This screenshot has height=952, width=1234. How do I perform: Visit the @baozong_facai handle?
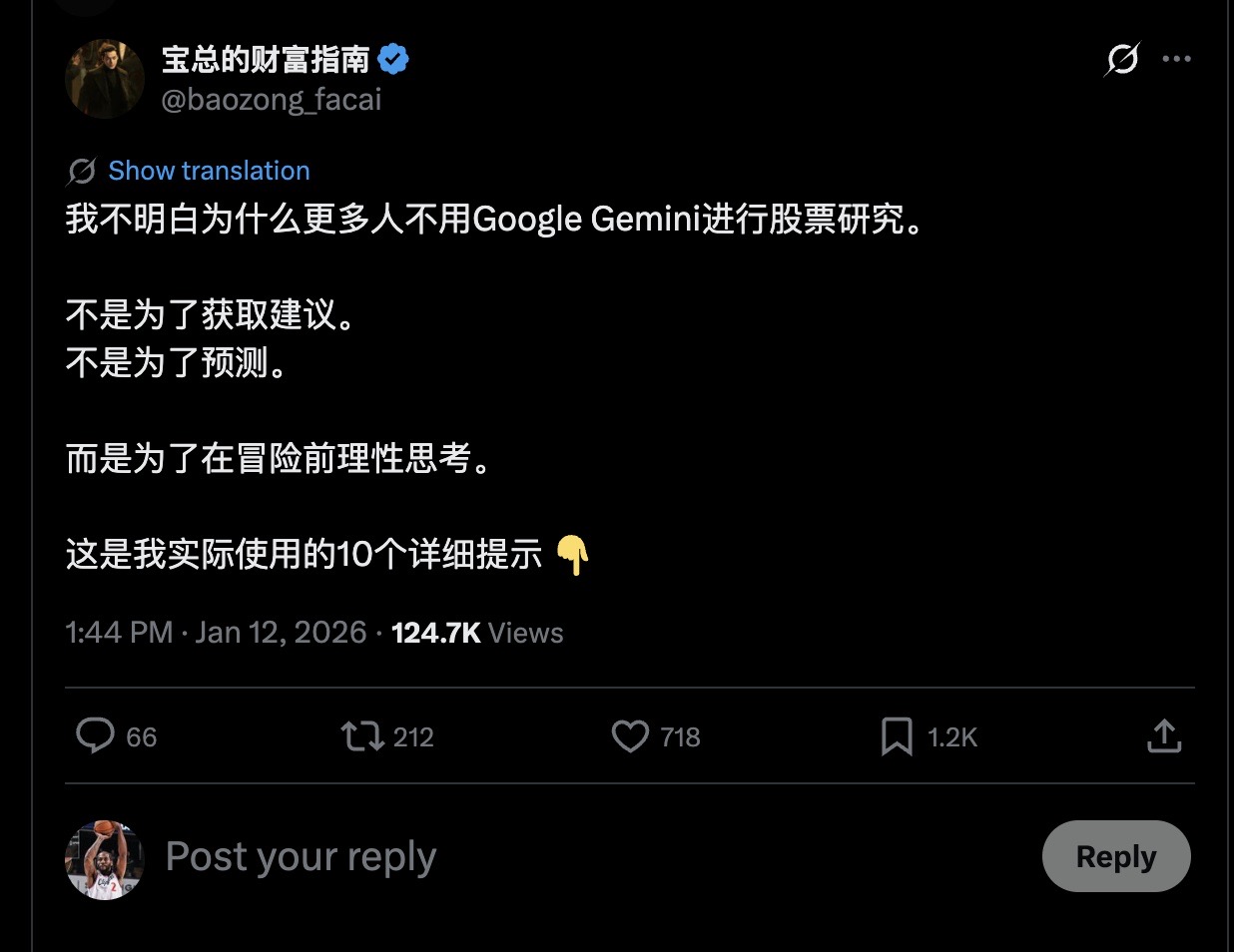coord(272,100)
